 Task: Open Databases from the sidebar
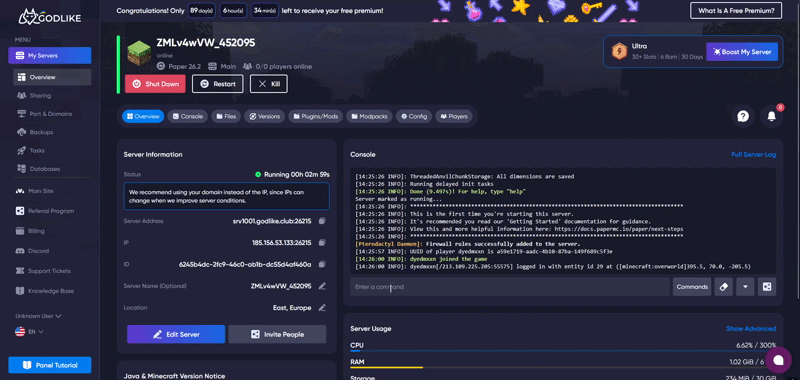point(38,168)
